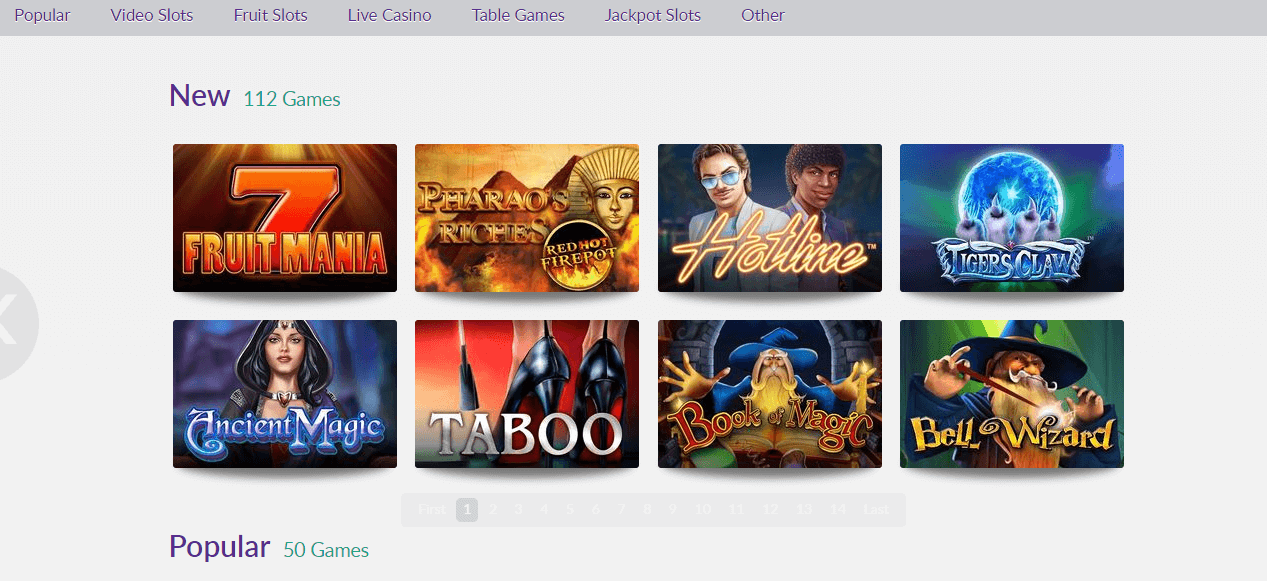
Task: Launch the Pharao's Riches slot game
Action: [527, 218]
